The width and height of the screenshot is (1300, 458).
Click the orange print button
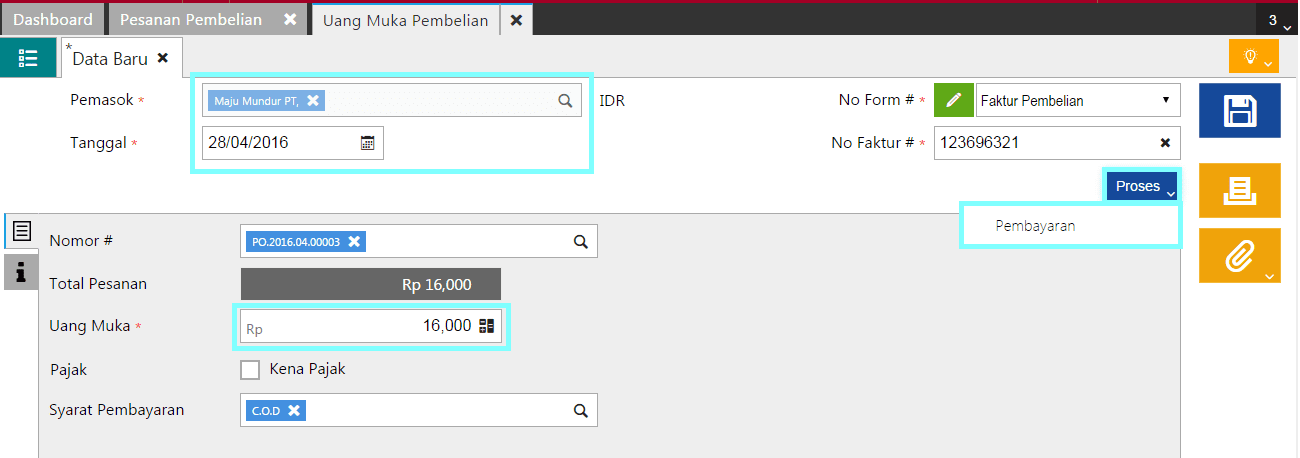[1238, 190]
